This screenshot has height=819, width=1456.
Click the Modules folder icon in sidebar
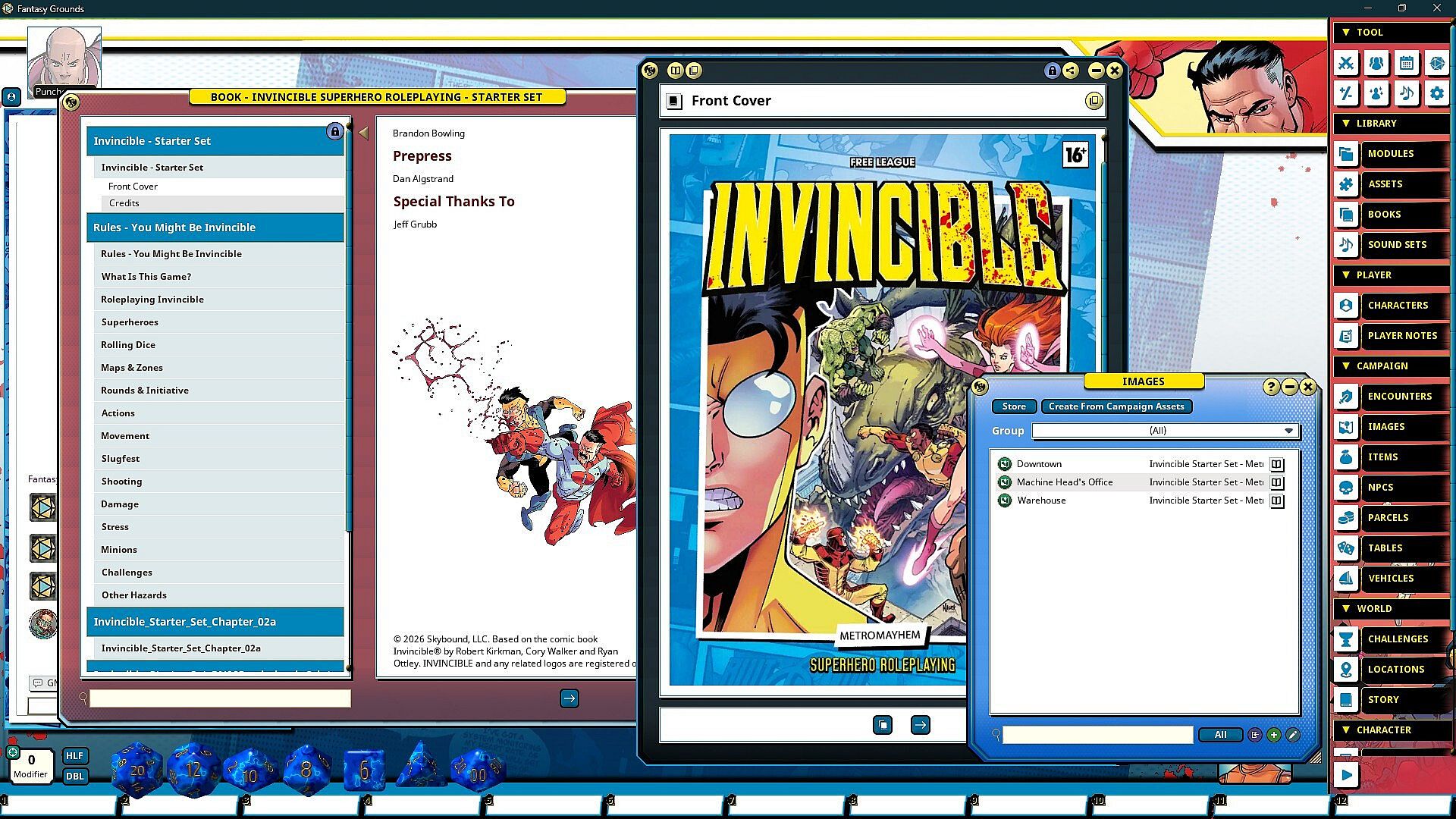(1346, 154)
